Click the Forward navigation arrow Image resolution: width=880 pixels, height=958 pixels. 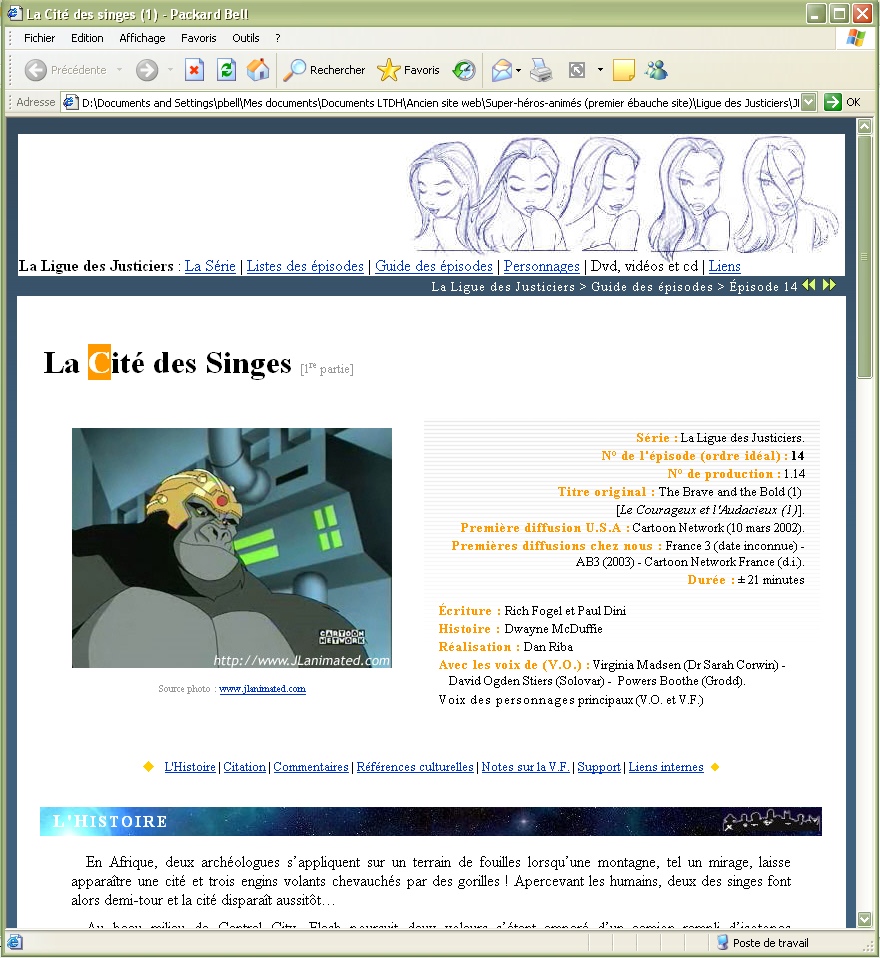[x=147, y=70]
